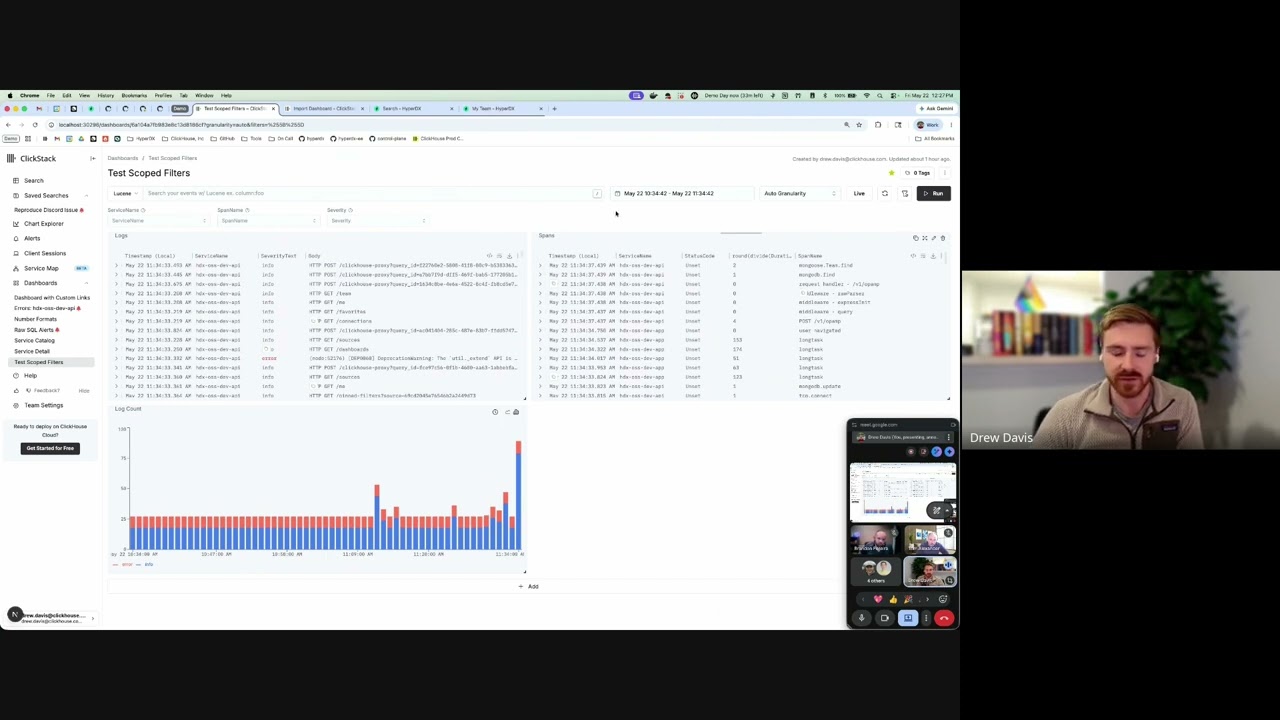1280x720 pixels.
Task: Open Help in the sidebar
Action: pos(30,376)
